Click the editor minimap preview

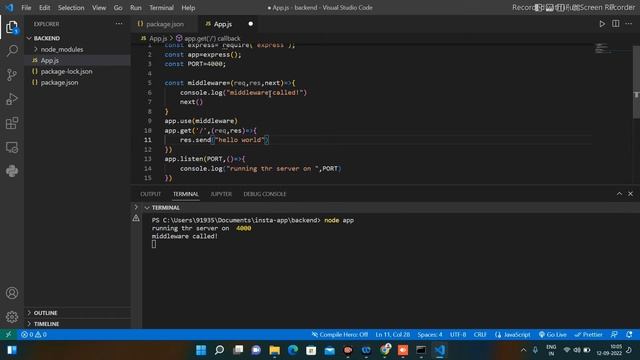point(602,48)
